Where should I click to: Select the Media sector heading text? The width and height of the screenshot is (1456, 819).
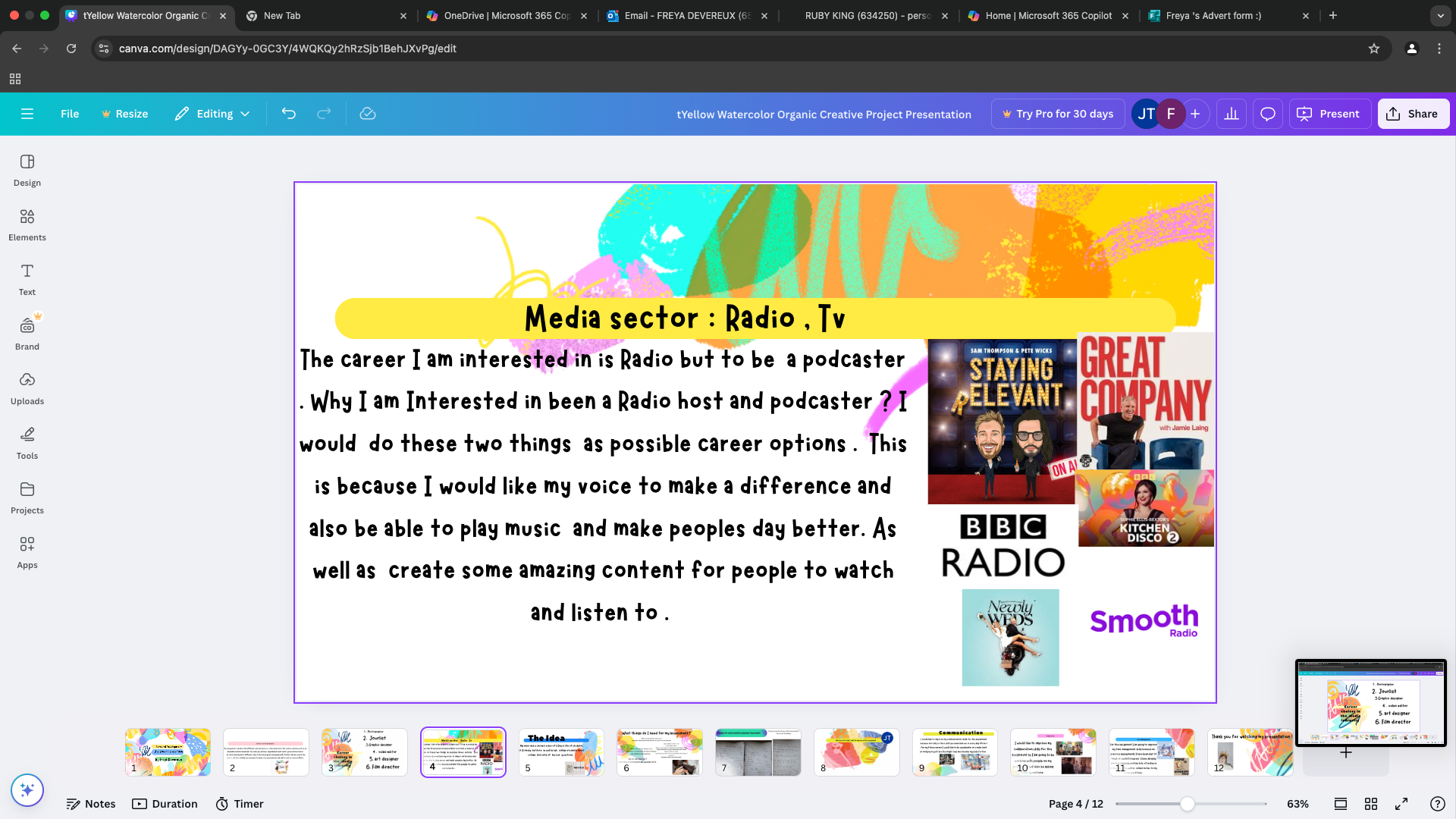685,318
